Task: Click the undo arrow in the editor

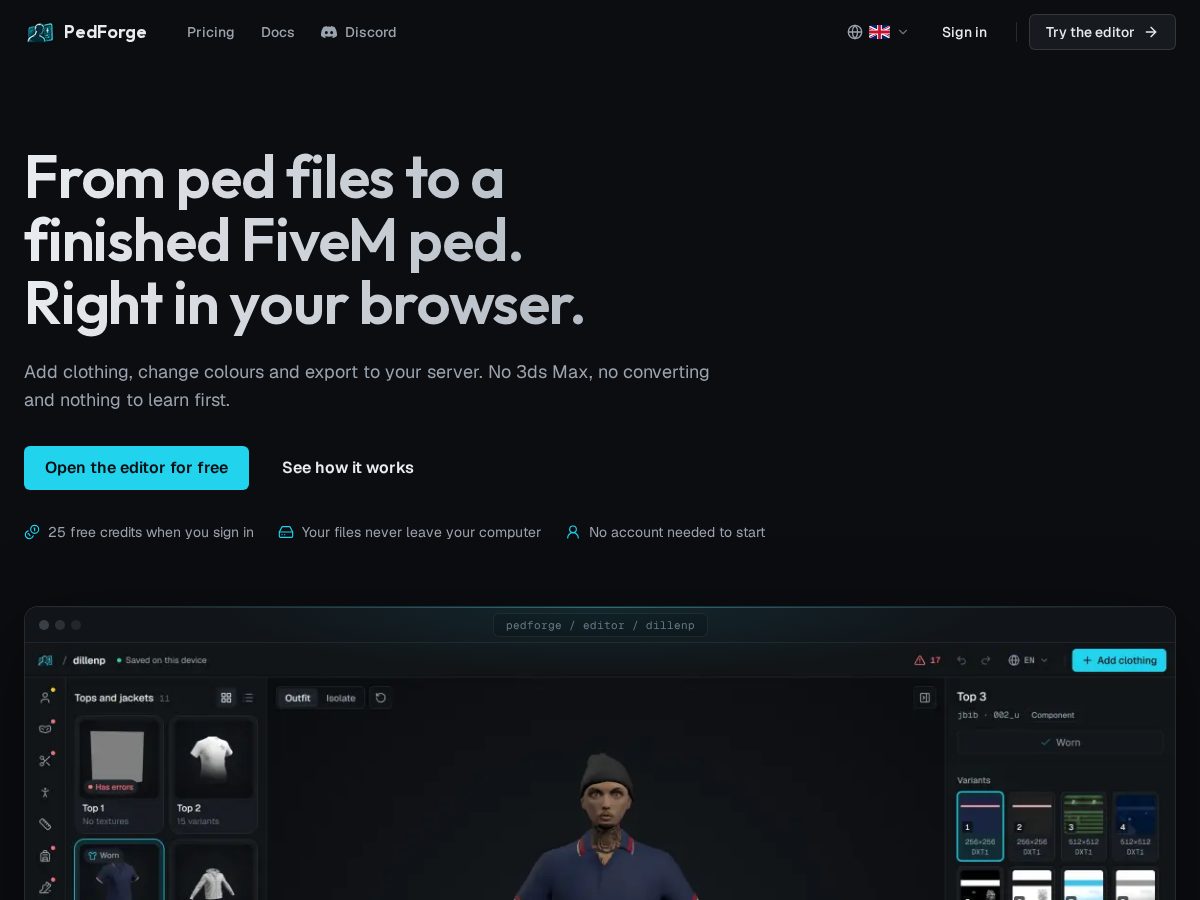Action: tap(961, 660)
